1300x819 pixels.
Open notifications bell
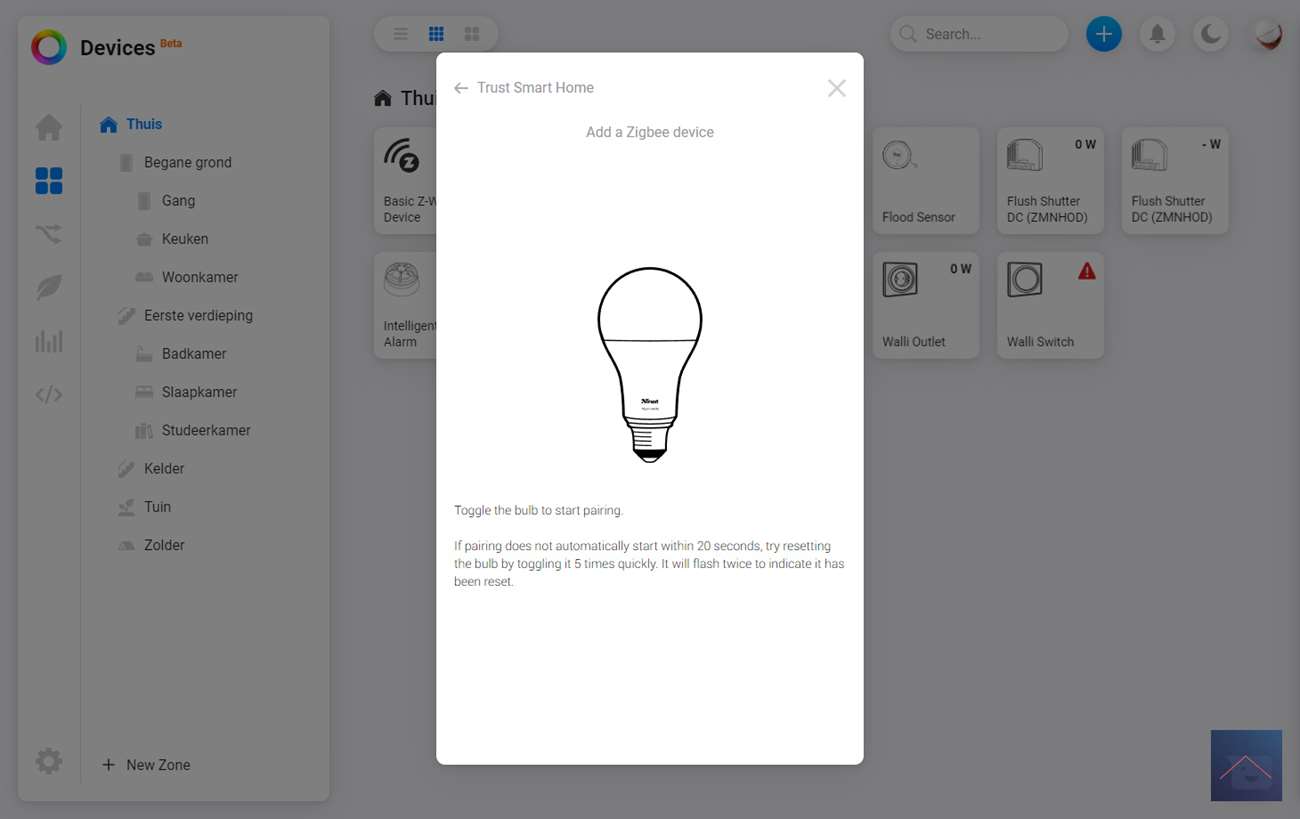[x=1157, y=34]
